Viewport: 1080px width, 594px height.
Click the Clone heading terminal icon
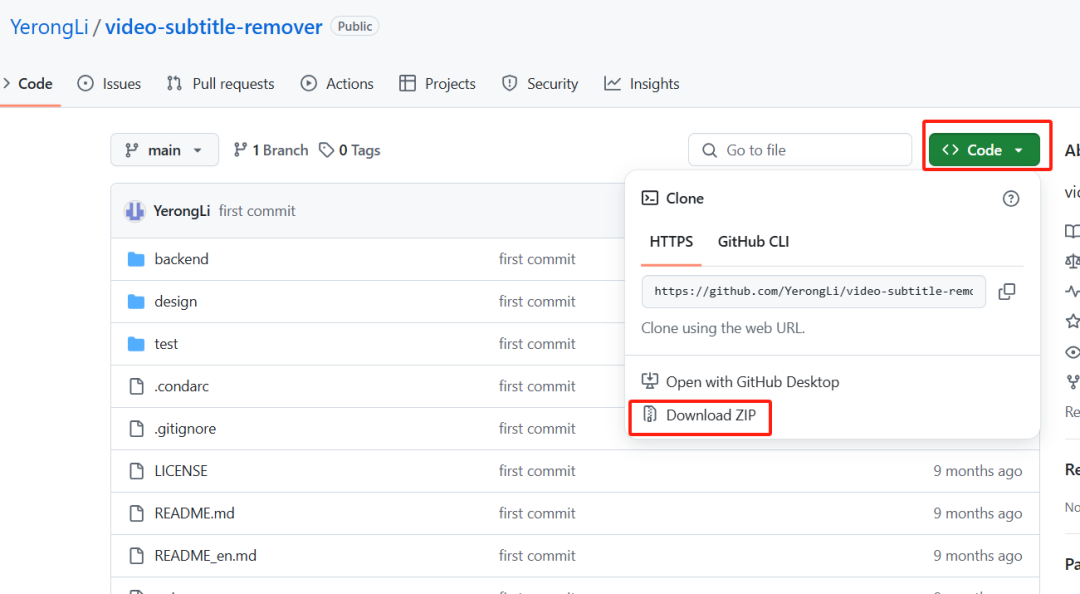click(x=650, y=198)
